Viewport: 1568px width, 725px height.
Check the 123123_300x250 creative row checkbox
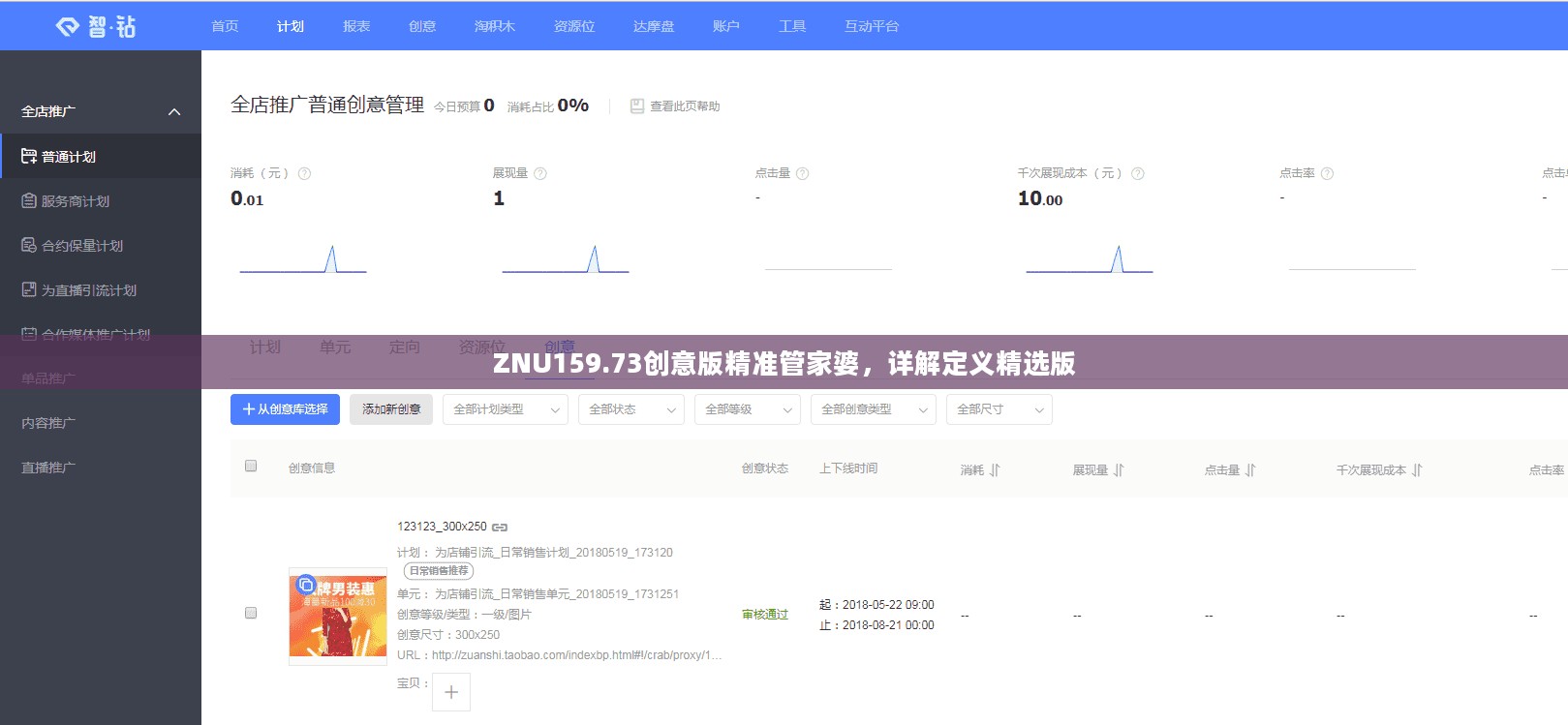tap(251, 613)
